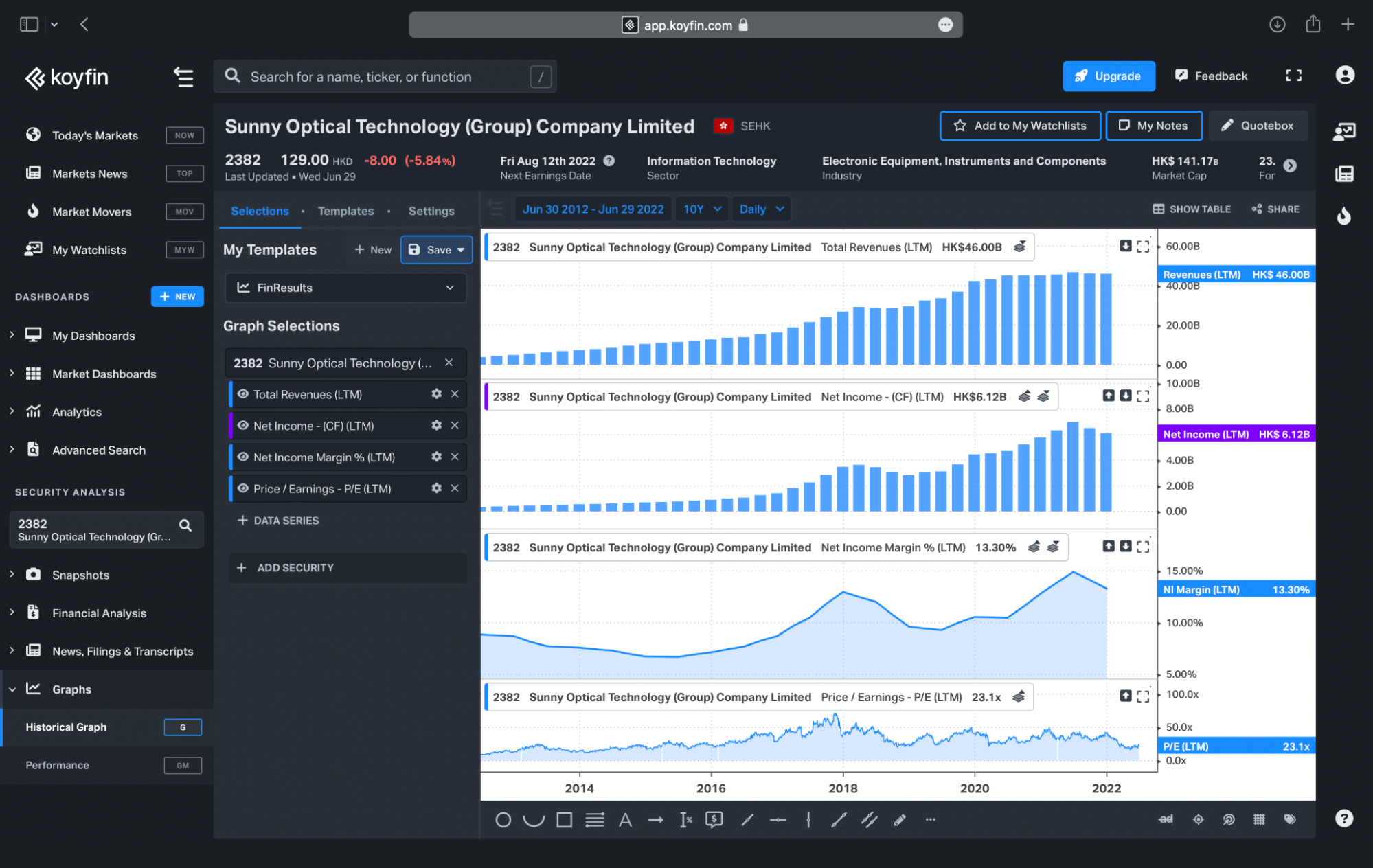
Task: Toggle visibility eye icon for Net Income CF
Action: [242, 425]
